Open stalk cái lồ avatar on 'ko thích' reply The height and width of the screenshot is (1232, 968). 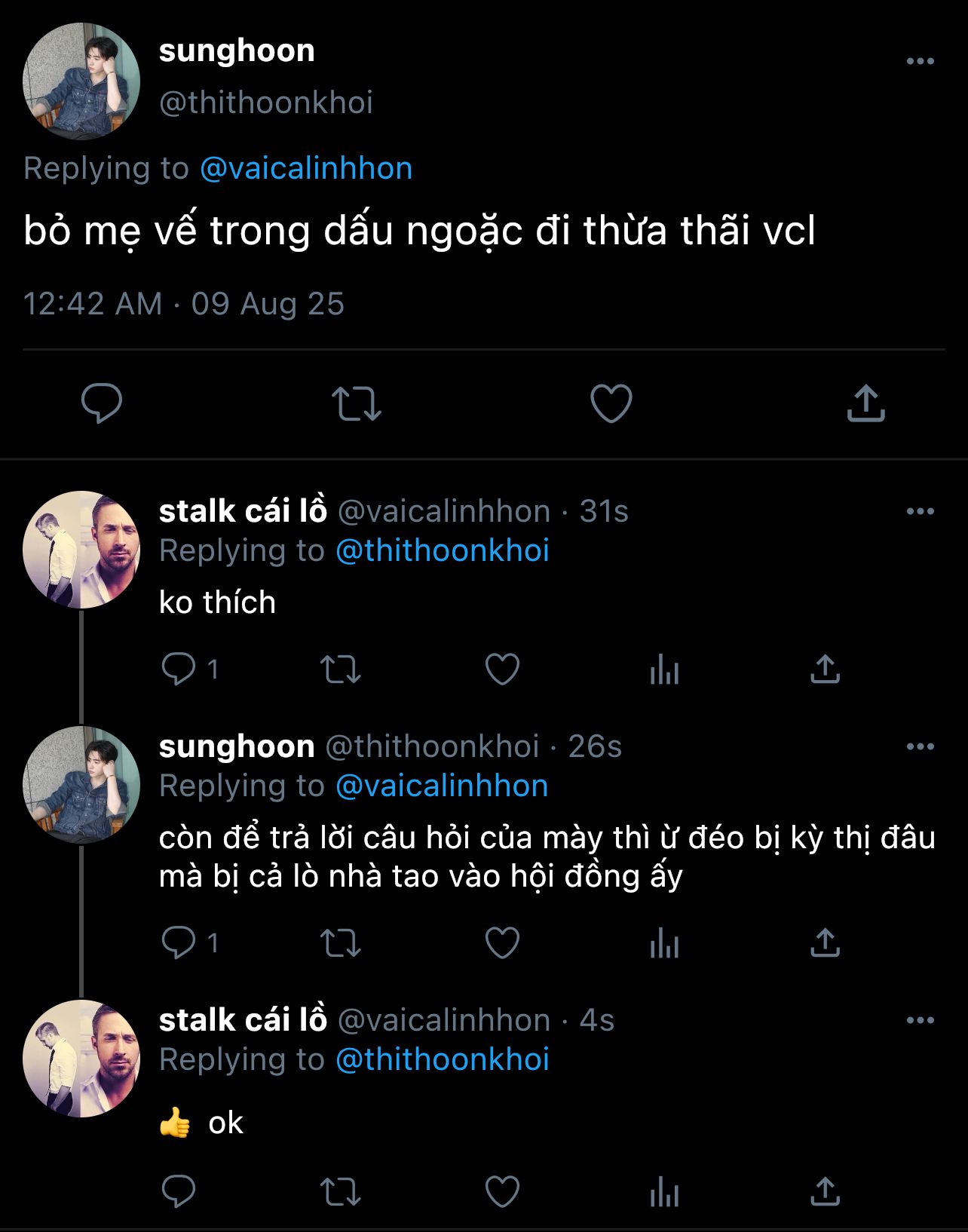81,550
